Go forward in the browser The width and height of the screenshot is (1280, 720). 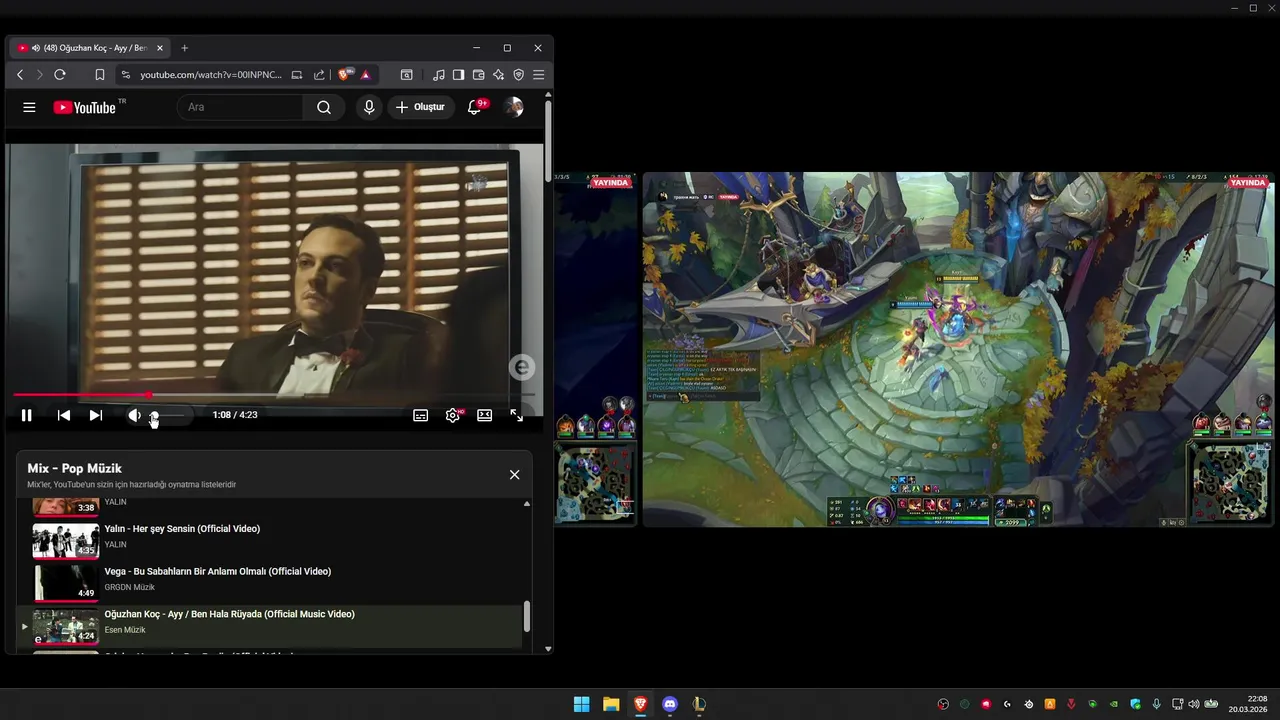tap(40, 75)
